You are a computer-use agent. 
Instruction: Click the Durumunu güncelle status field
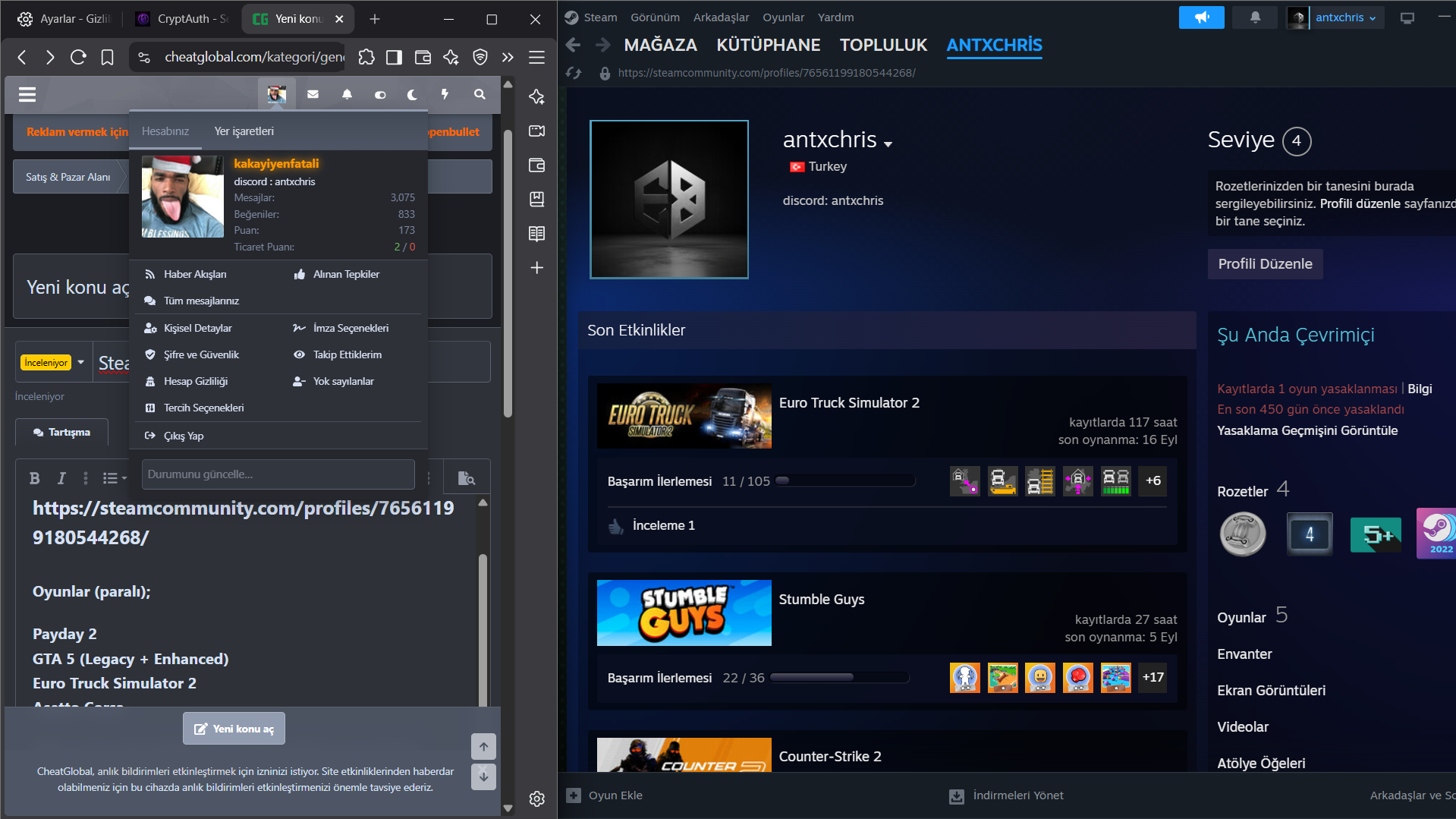tap(278, 474)
